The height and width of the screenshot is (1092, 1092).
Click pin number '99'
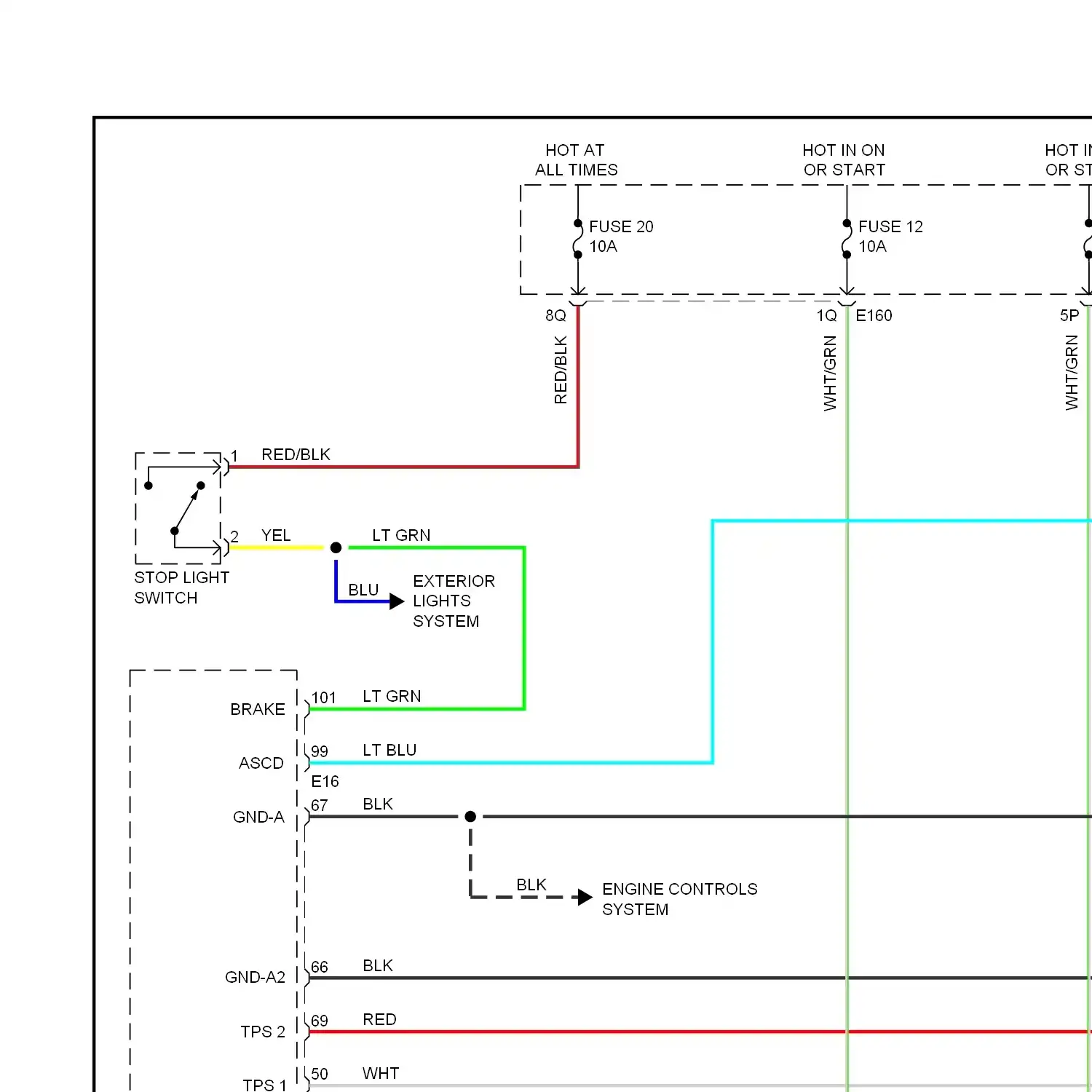pyautogui.click(x=319, y=751)
